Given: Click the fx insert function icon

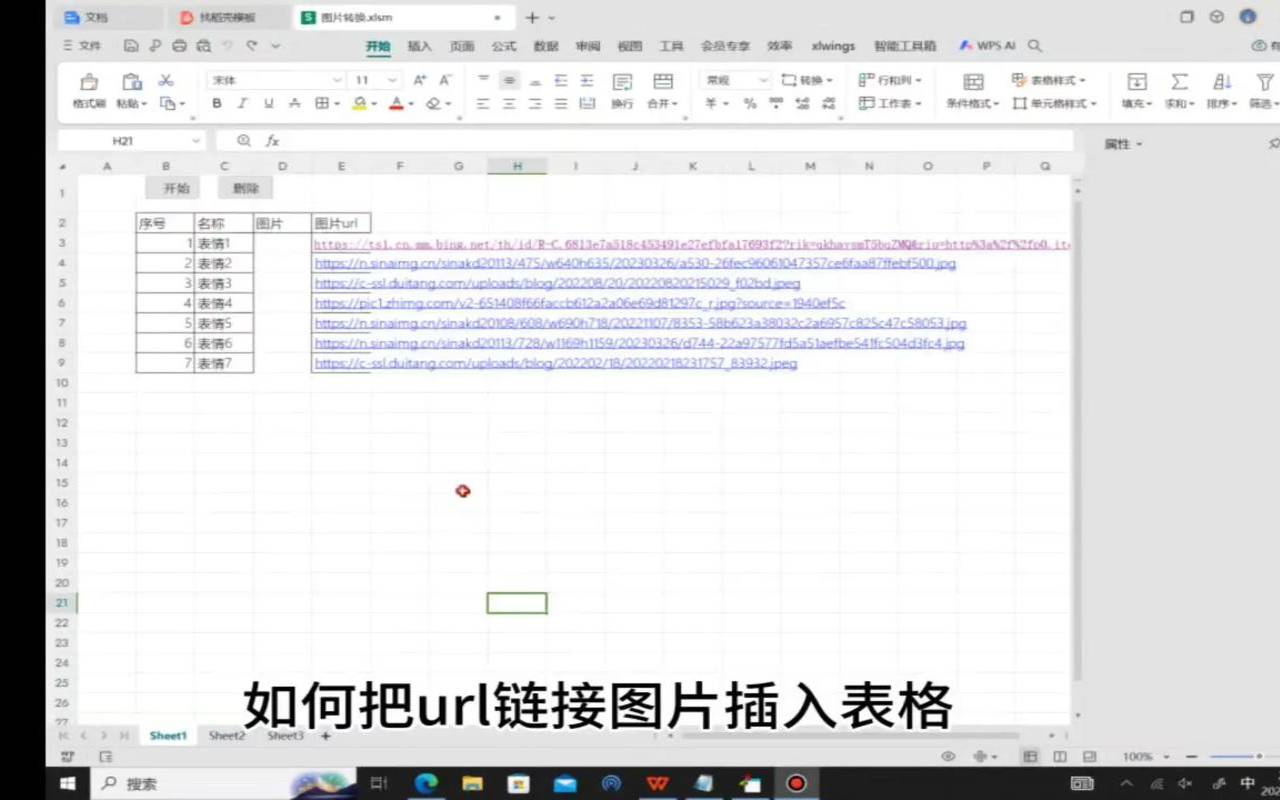Looking at the screenshot, I should click(272, 141).
